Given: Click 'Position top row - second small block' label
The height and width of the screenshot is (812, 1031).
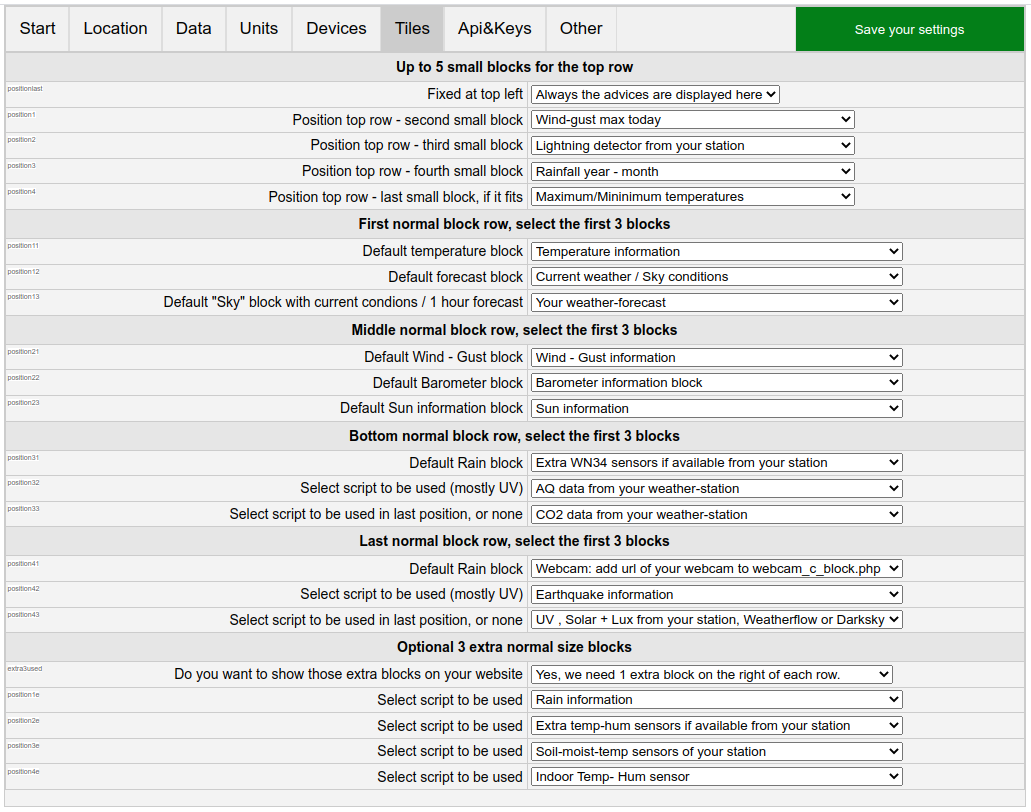Looking at the screenshot, I should (x=408, y=120).
